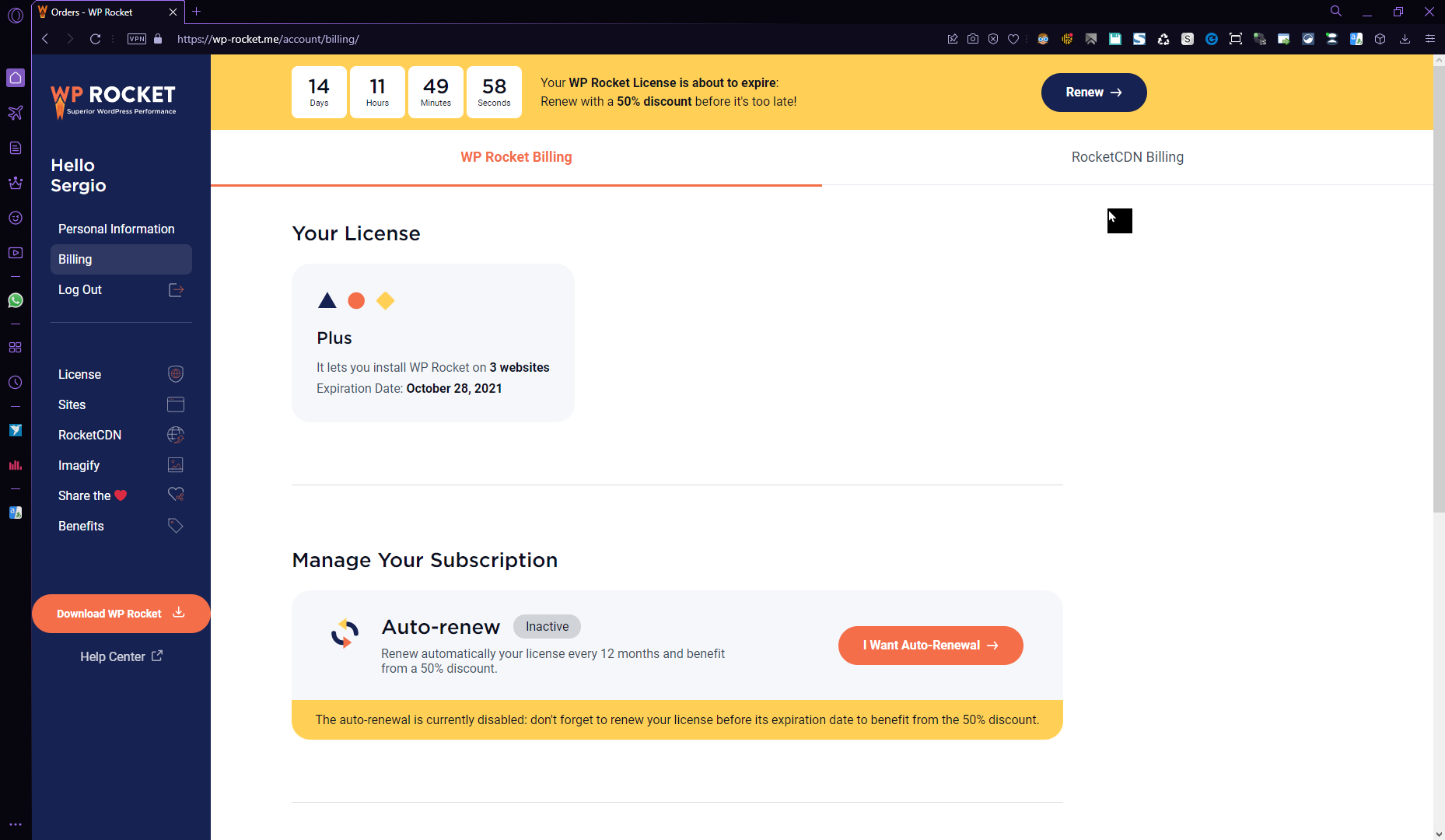Click the face-with-glasses extension icon
This screenshot has width=1445, height=840.
coord(1043,39)
